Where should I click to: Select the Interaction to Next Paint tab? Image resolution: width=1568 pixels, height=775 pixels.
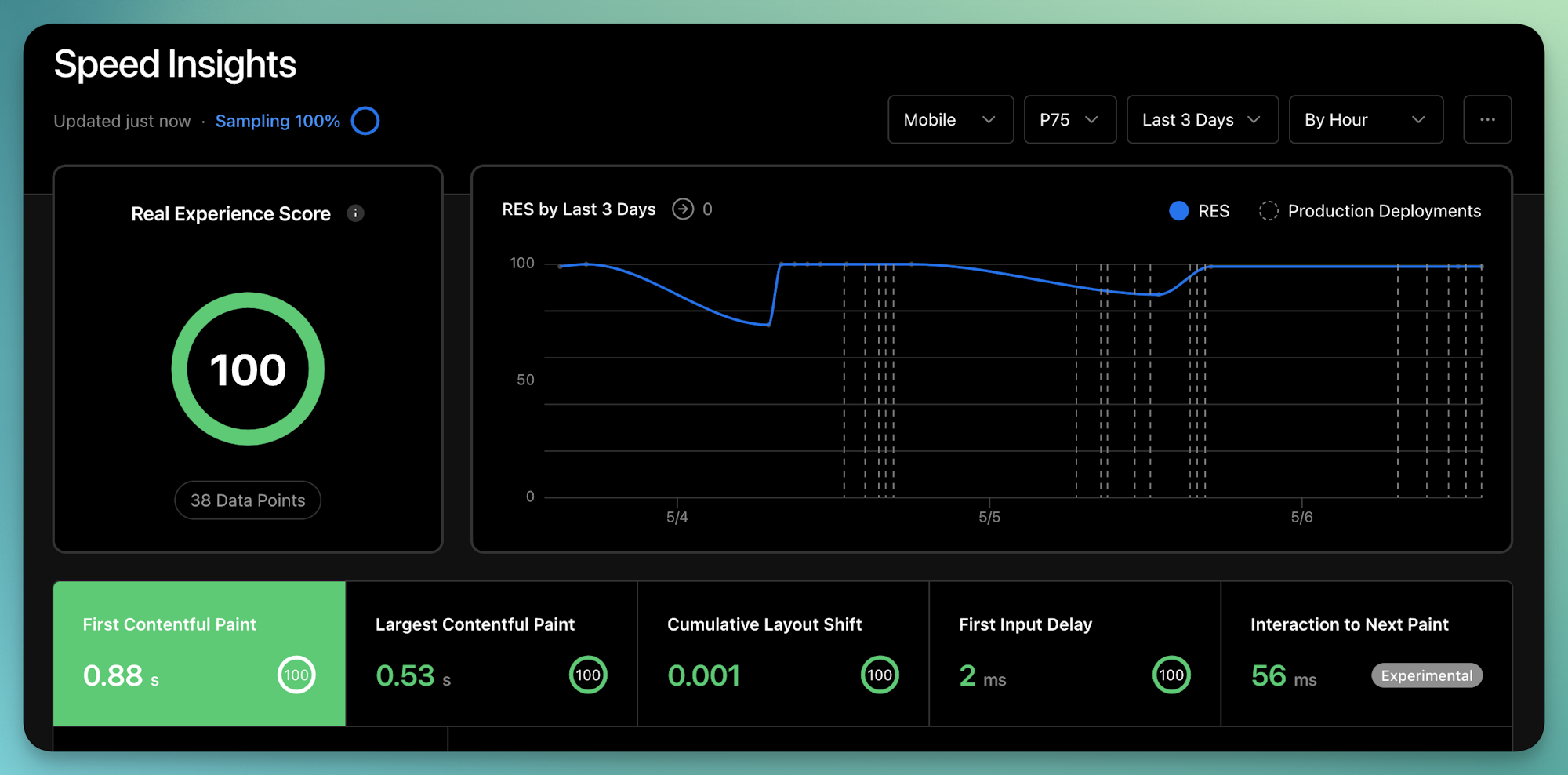point(1367,653)
